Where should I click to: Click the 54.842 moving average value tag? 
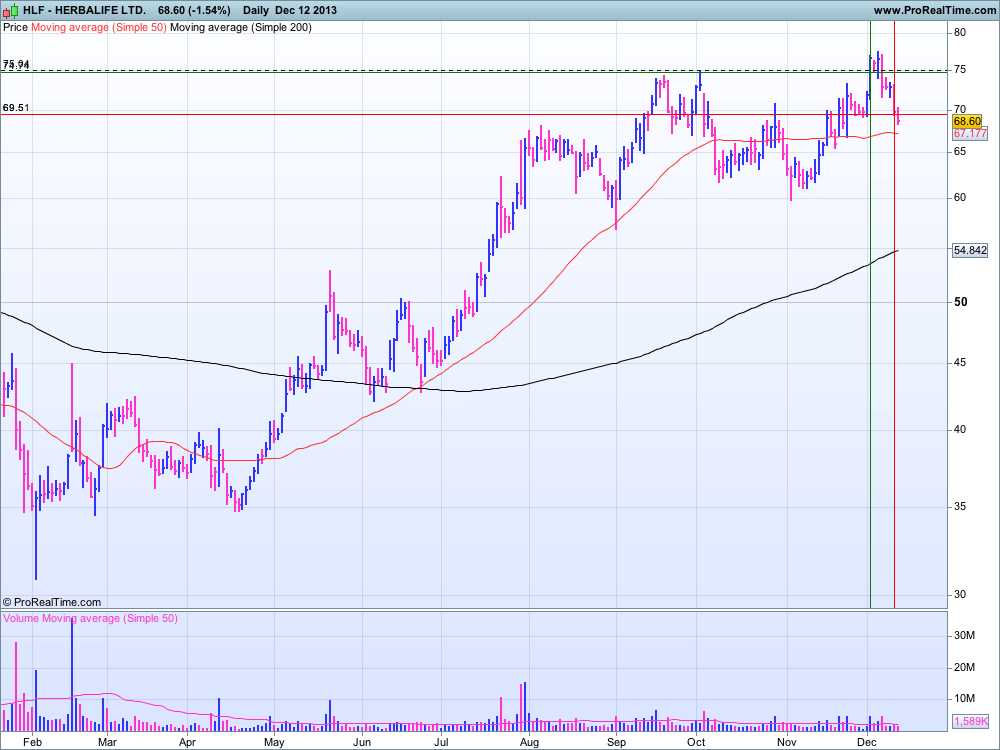(x=970, y=251)
